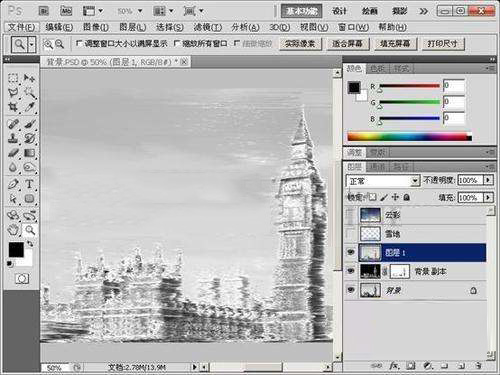Select the Rectangular Marquee tool
Viewport: 500px width, 375px height.
pyautogui.click(x=13, y=79)
